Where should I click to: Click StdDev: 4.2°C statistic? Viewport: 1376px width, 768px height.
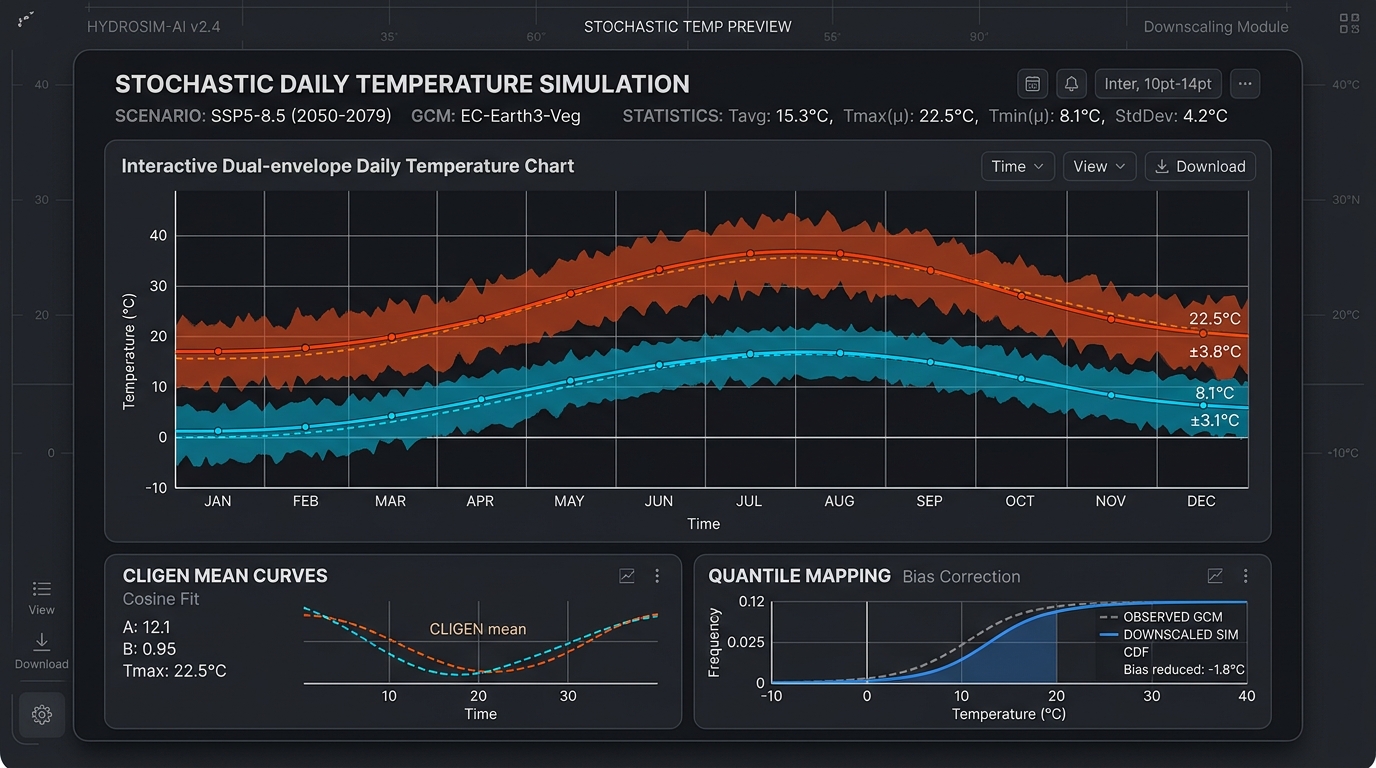(x=1171, y=116)
